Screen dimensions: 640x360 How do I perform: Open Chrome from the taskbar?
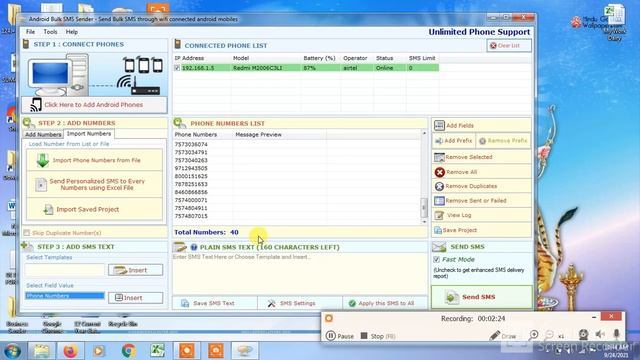[x=129, y=351]
